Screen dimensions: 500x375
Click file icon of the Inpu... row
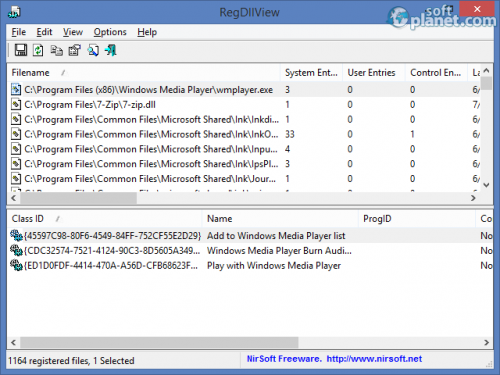click(16, 149)
